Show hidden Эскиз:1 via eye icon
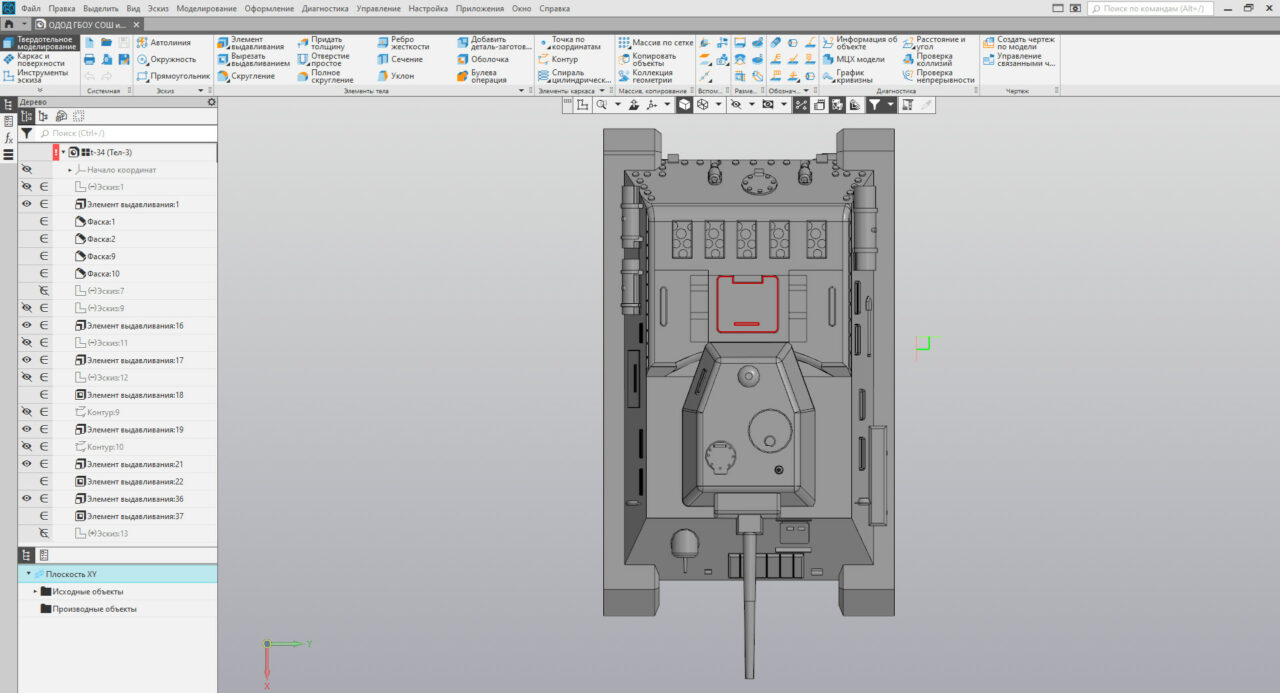The image size is (1280, 693). pos(27,187)
